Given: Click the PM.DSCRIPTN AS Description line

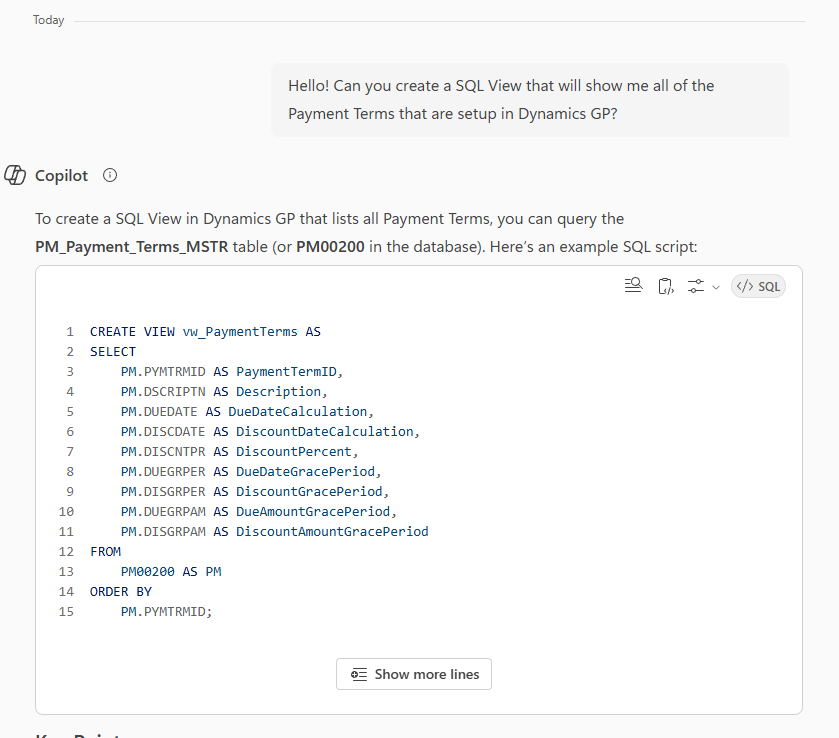Looking at the screenshot, I should pos(224,392).
